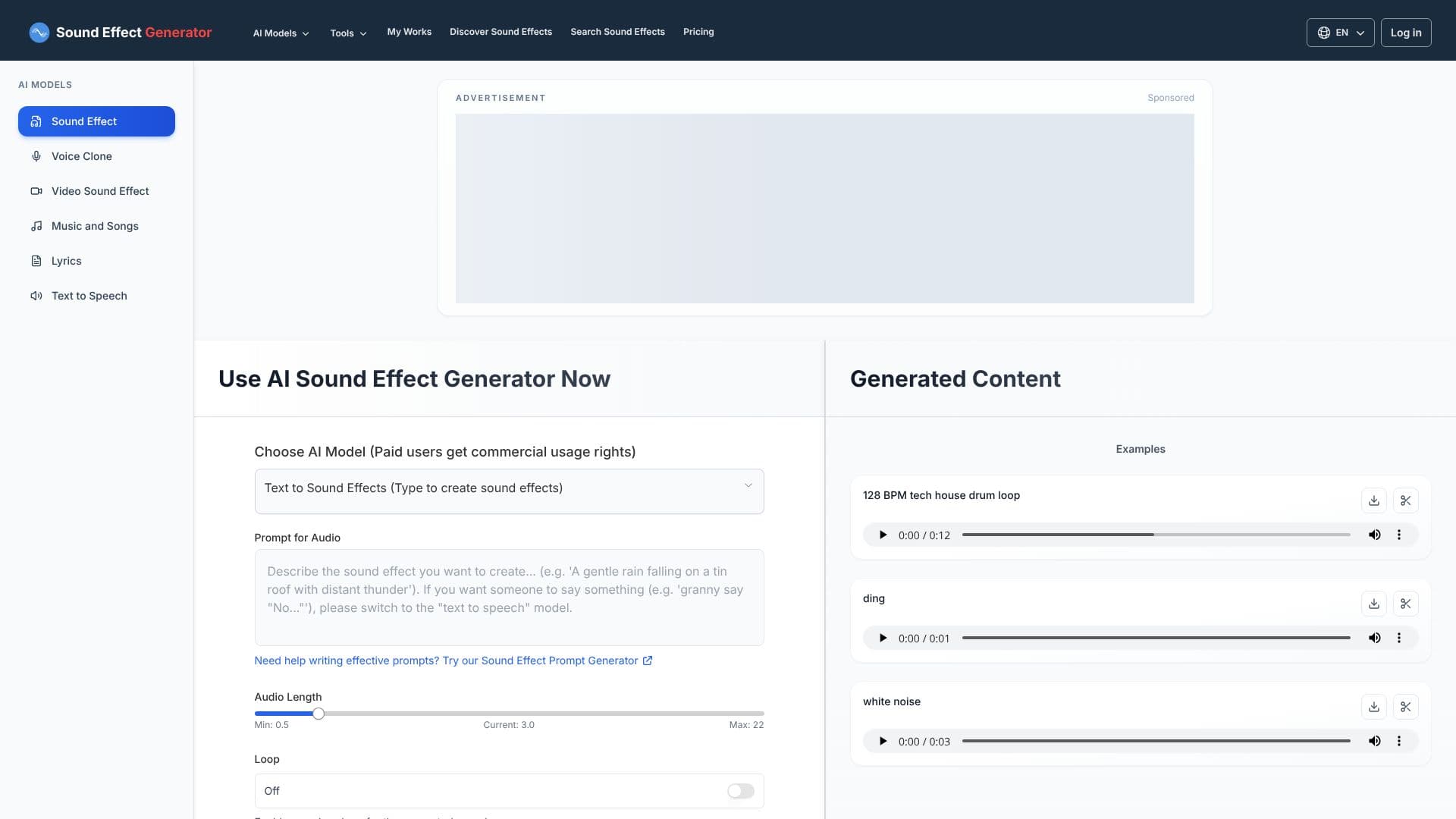Open the EN language selector

point(1340,33)
